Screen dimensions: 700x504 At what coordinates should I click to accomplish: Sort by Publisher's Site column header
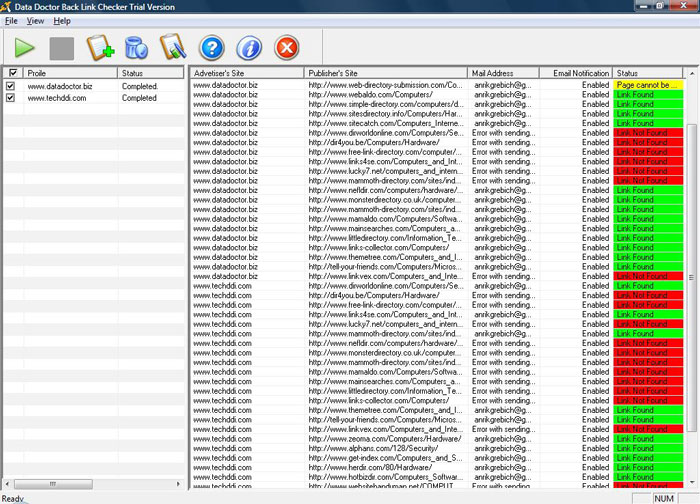click(x=386, y=73)
